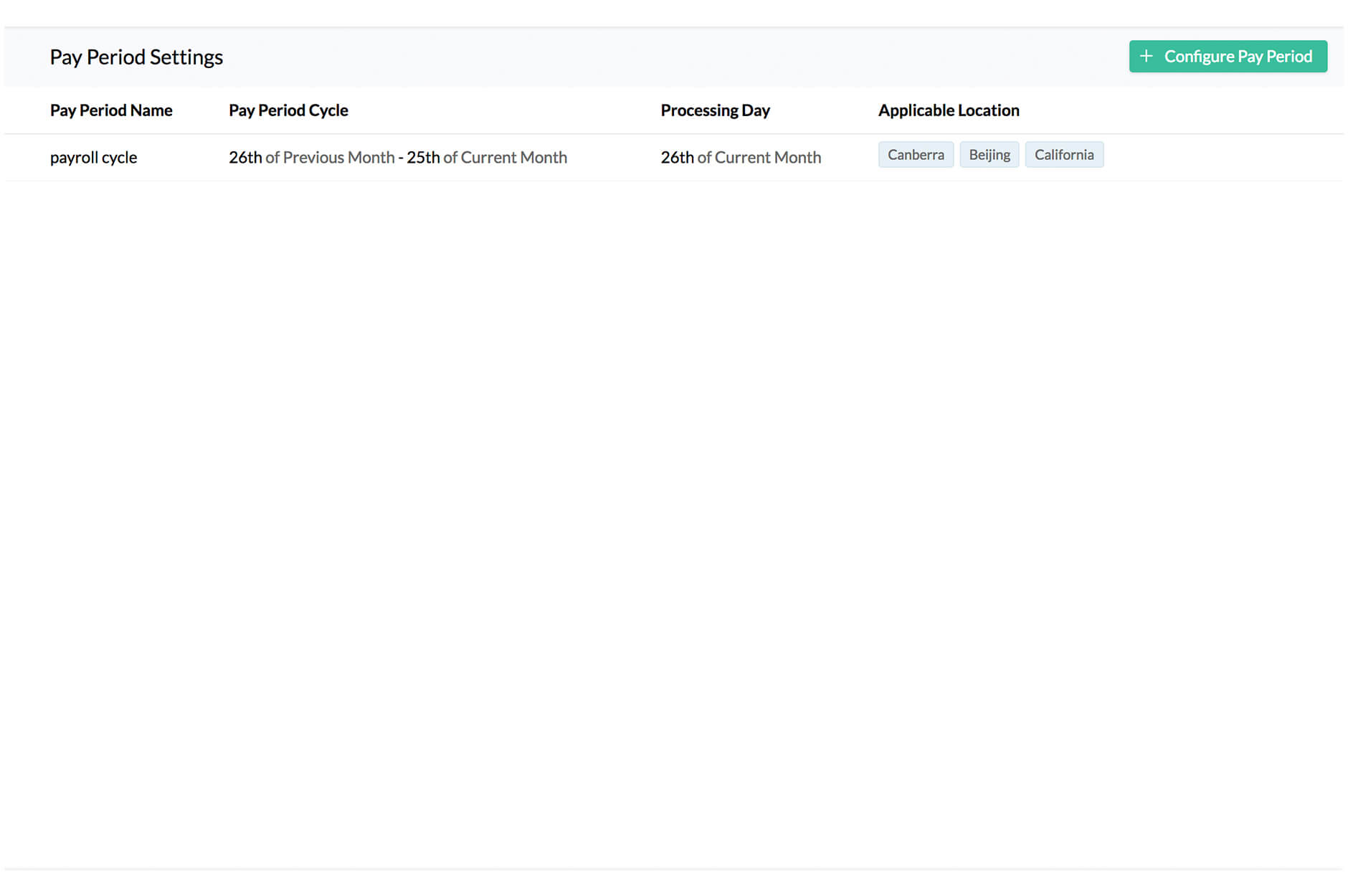
Task: Click the Pay Period Name column header
Action: point(111,110)
